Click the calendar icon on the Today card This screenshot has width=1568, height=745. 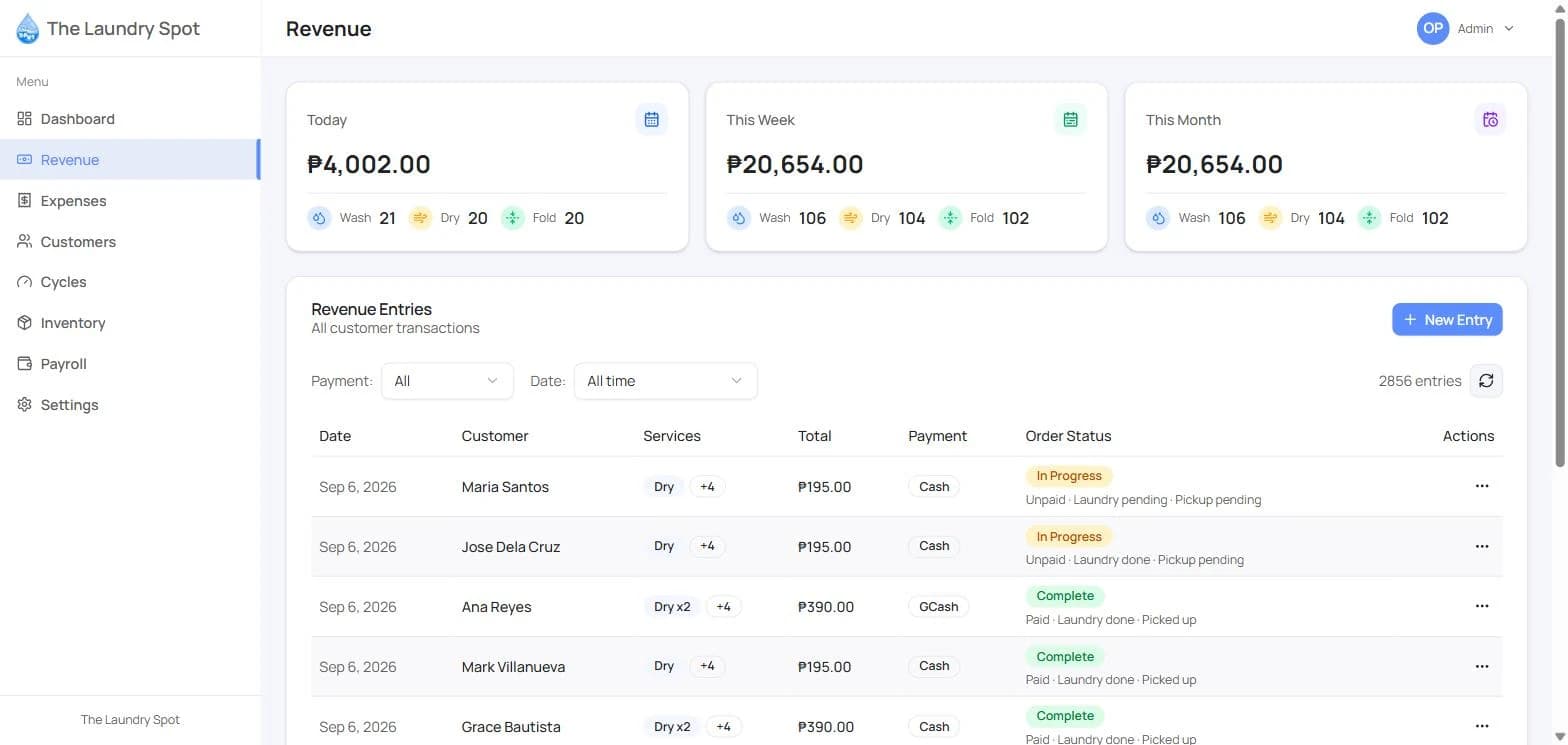coord(651,120)
